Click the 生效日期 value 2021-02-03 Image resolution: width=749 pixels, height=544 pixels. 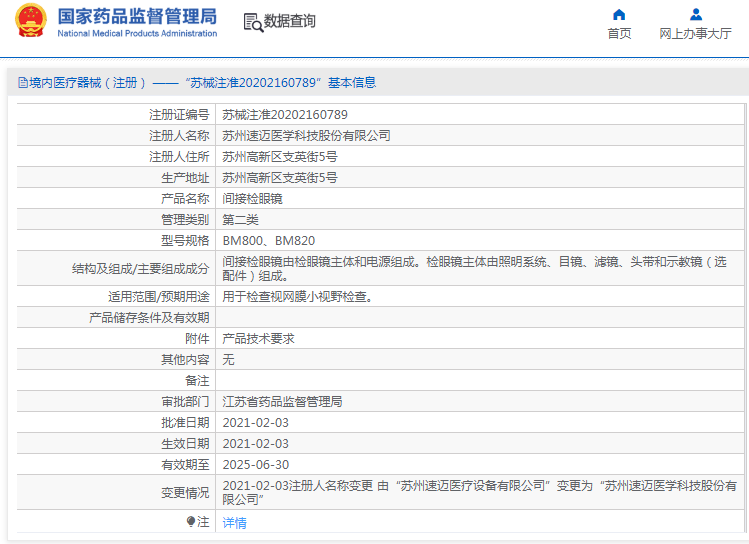(256, 444)
